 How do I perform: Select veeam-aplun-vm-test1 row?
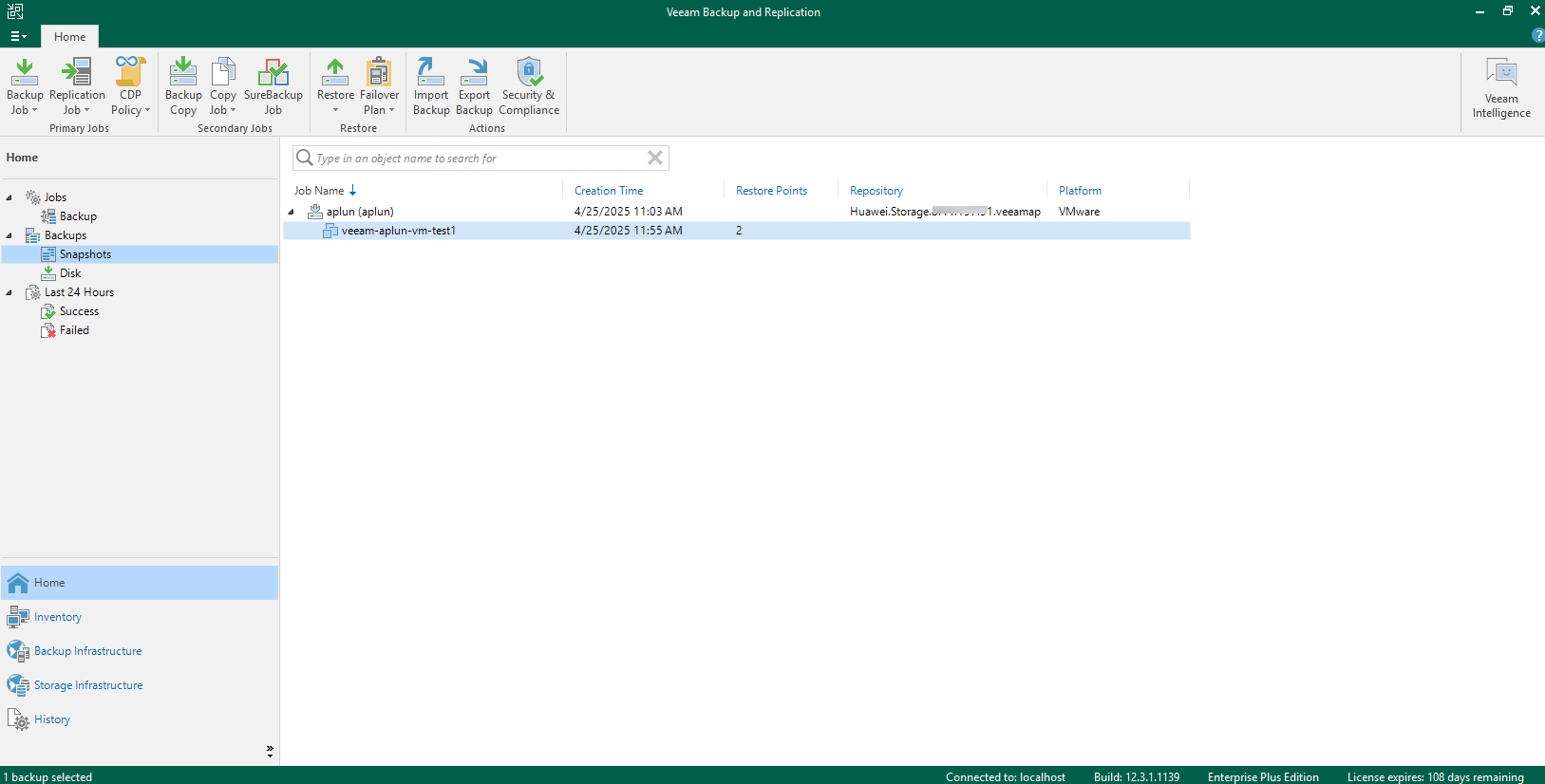click(x=736, y=231)
